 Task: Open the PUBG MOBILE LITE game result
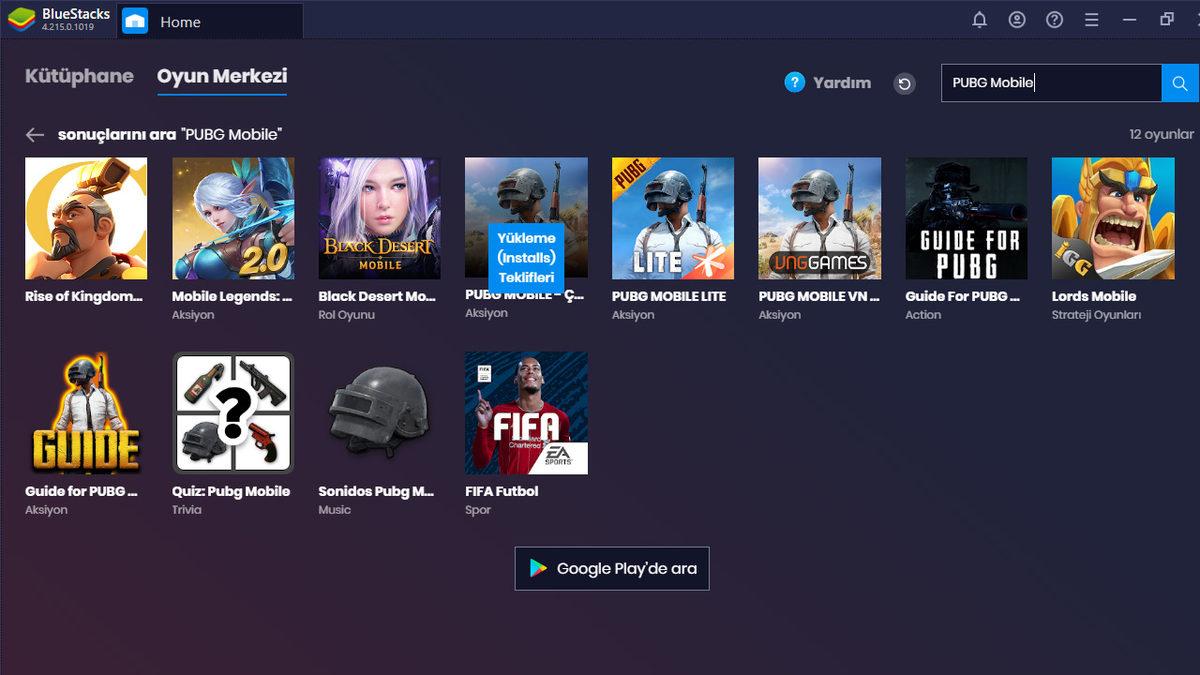672,217
